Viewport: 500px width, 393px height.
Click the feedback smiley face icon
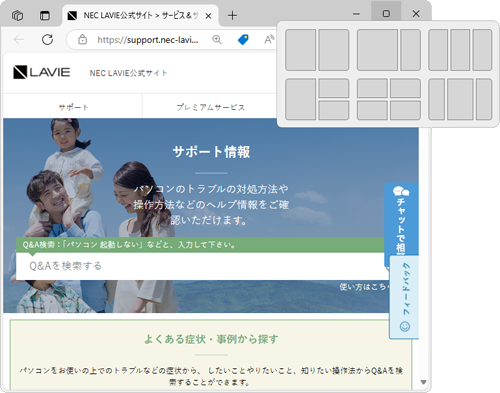point(405,326)
